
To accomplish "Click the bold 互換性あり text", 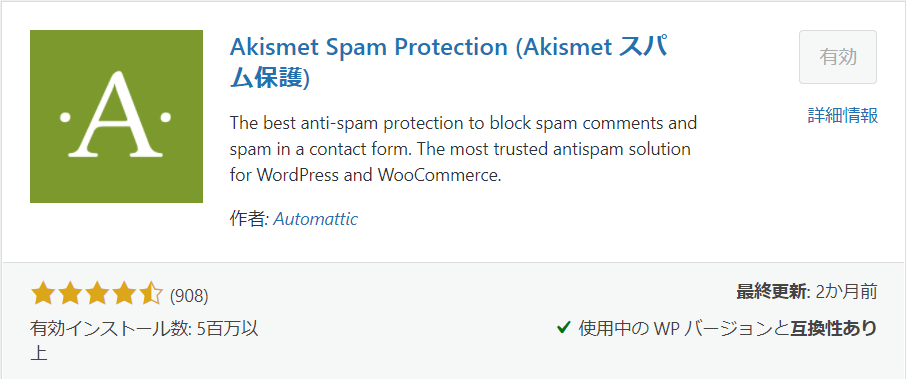I will pos(833,328).
